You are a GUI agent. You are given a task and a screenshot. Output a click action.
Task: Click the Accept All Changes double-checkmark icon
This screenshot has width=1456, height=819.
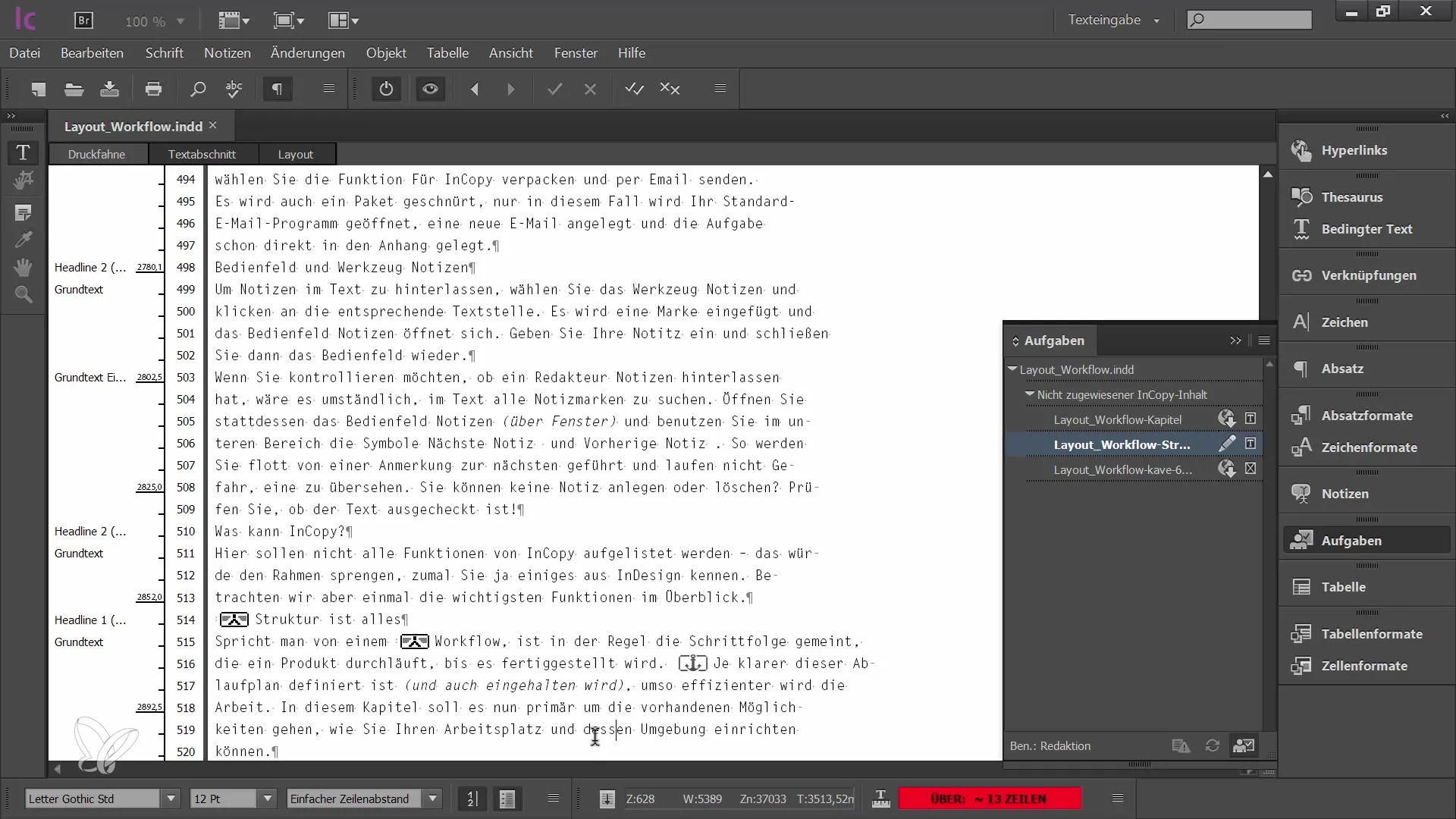tap(634, 90)
